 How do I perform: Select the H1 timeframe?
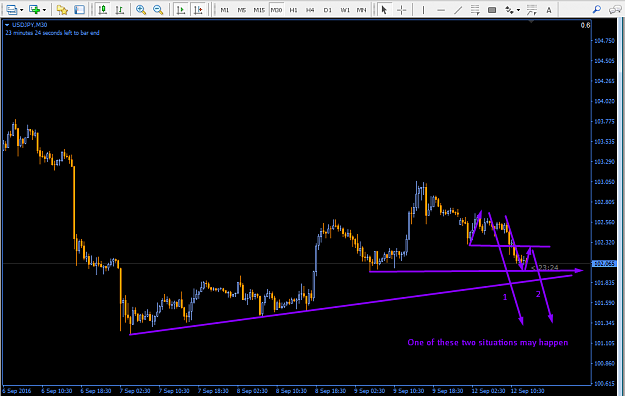point(293,10)
